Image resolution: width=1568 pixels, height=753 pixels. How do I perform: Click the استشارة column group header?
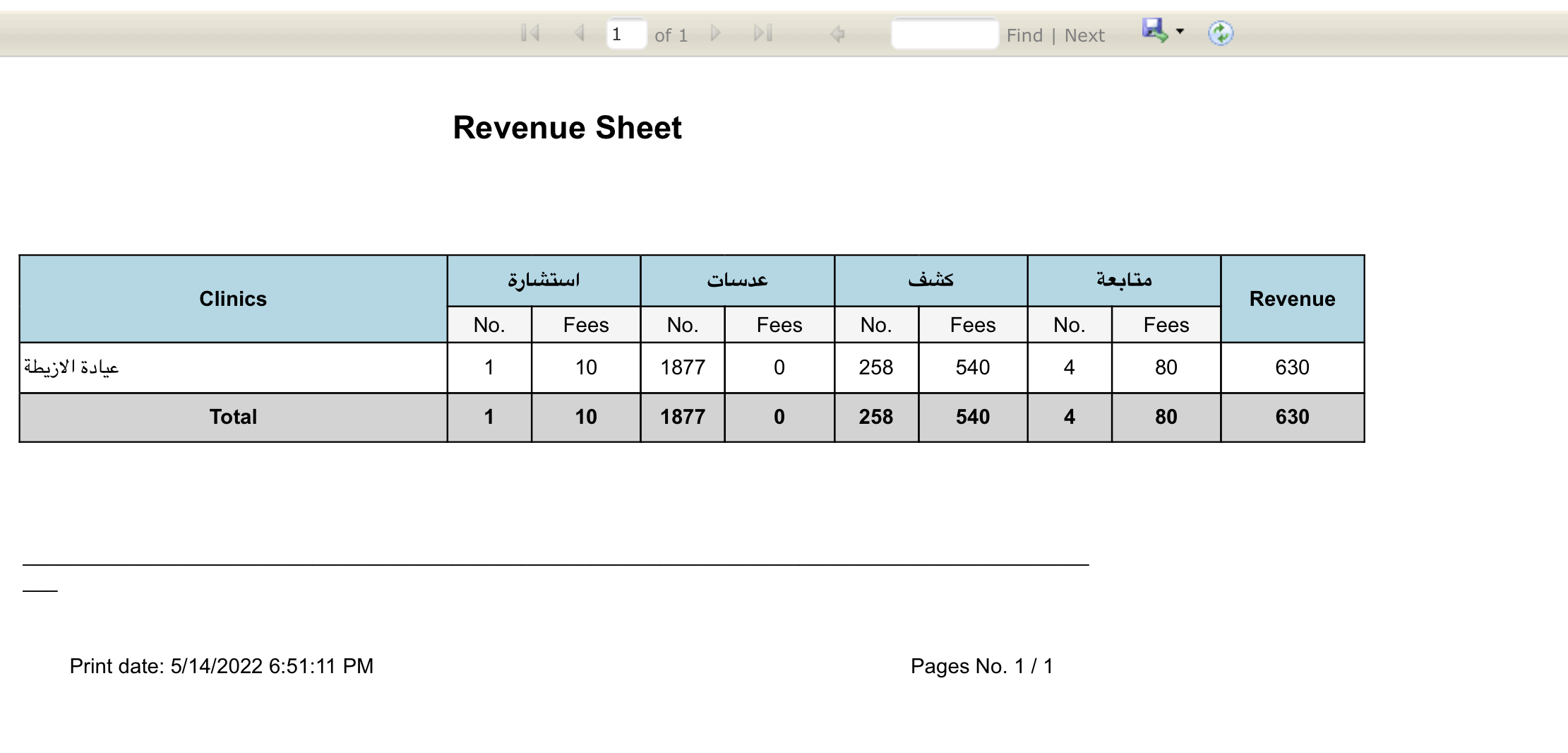tap(544, 280)
